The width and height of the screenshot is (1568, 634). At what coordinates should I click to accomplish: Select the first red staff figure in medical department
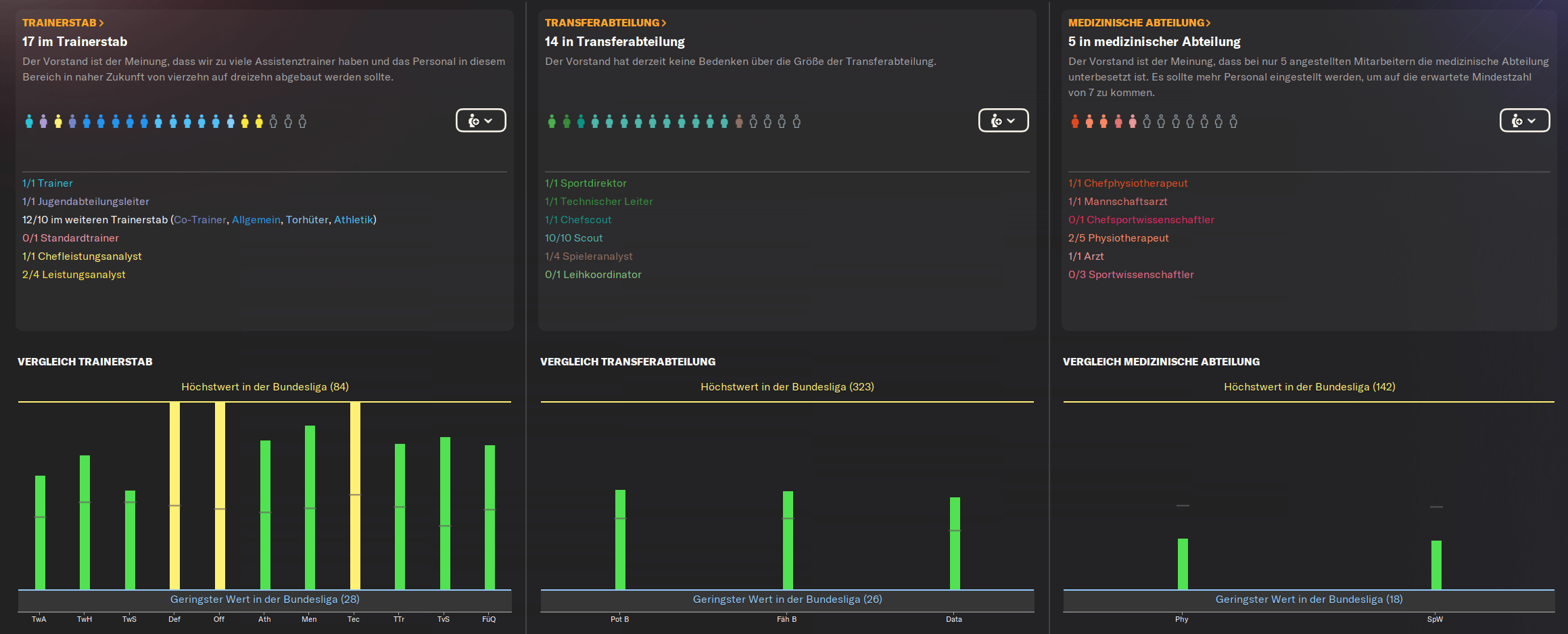(x=1075, y=122)
